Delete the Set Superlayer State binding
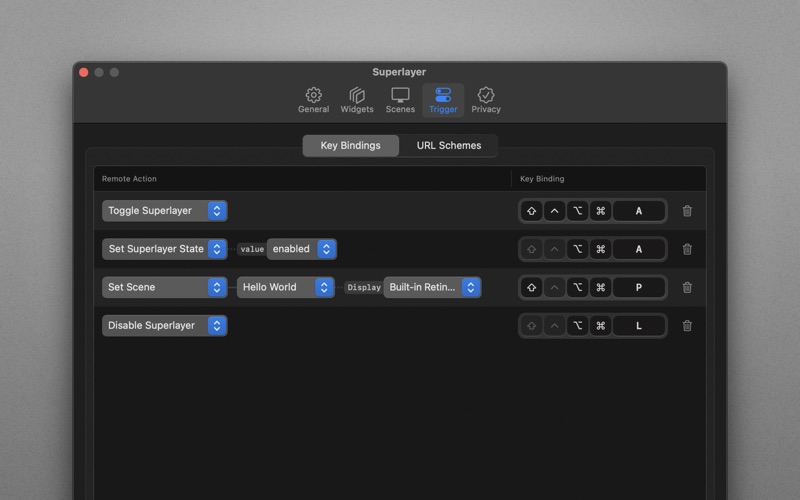The image size is (800, 500). [x=687, y=249]
